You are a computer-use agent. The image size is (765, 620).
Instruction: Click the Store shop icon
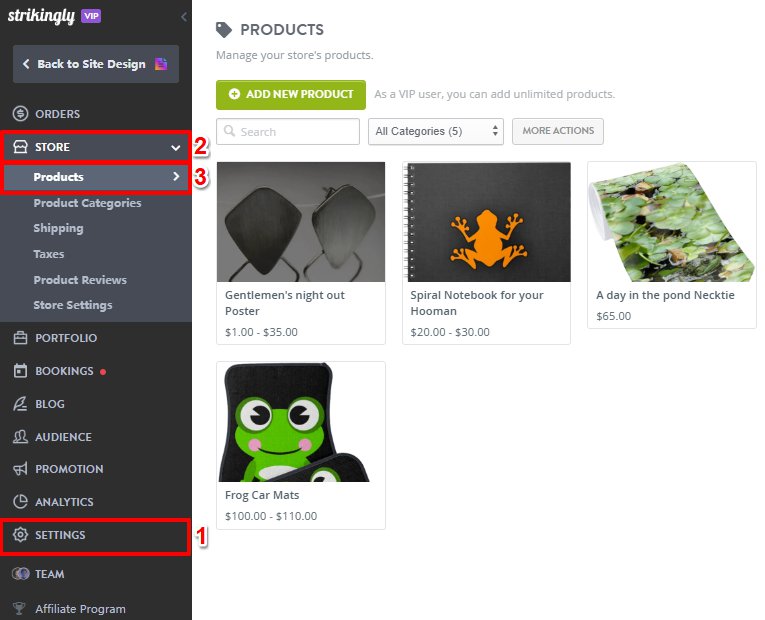point(20,147)
